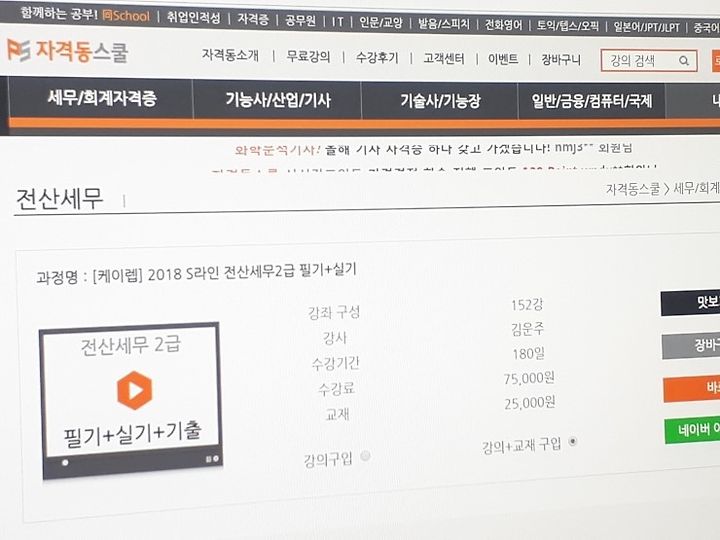
Task: Click the 강사 label
Action: 335,338
